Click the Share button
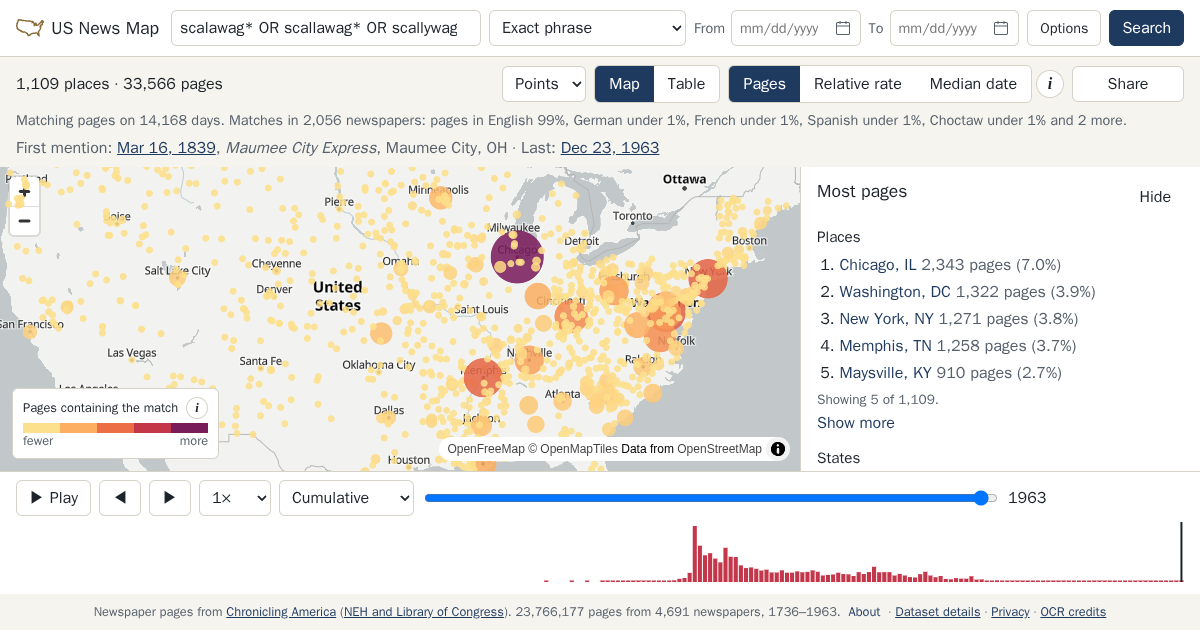The image size is (1200, 630). 1128,84
